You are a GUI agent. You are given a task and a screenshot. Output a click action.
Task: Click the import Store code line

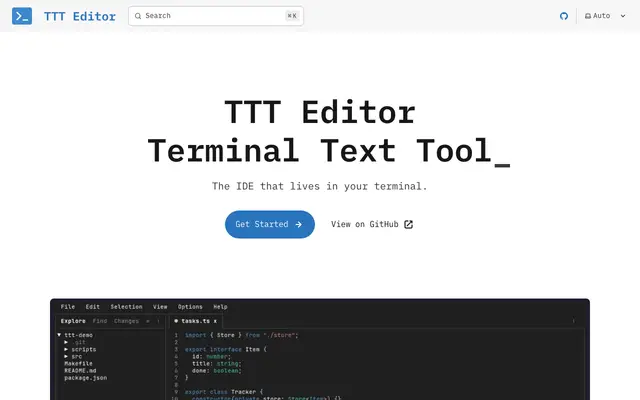[x=242, y=335]
